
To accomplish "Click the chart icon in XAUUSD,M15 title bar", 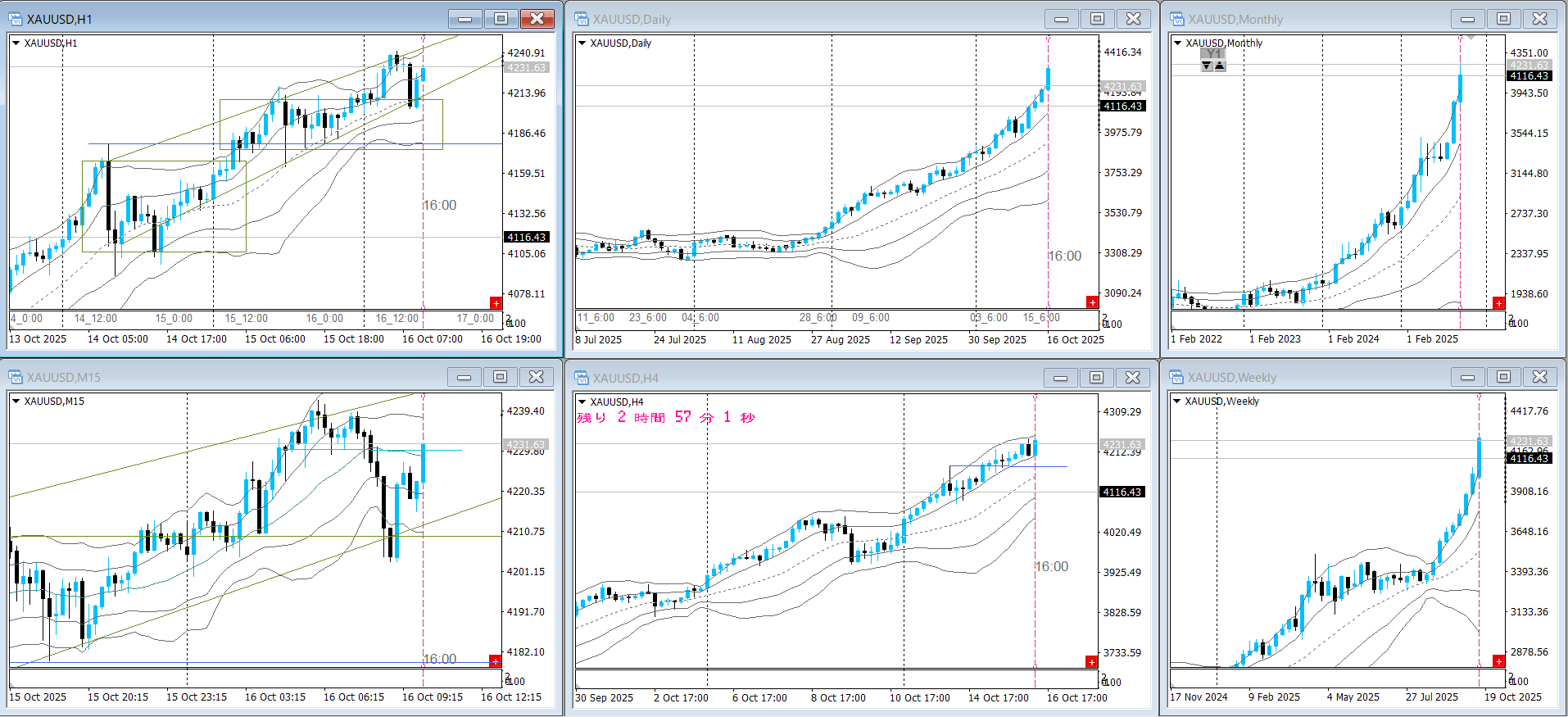I will 16,377.
